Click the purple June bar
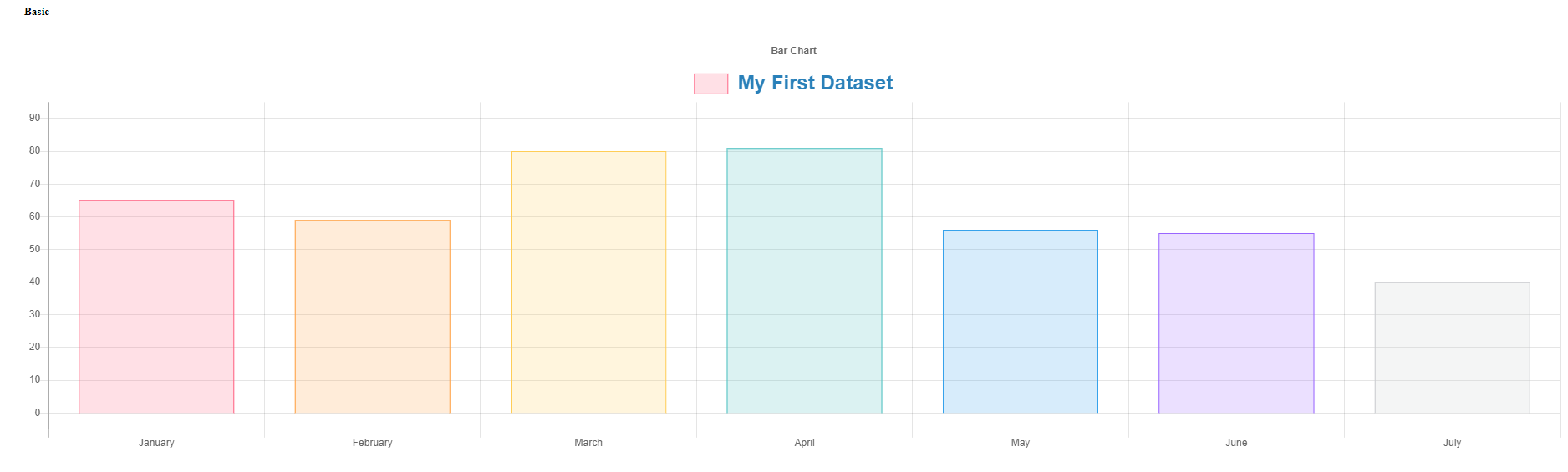The image size is (1568, 472). 1236,323
